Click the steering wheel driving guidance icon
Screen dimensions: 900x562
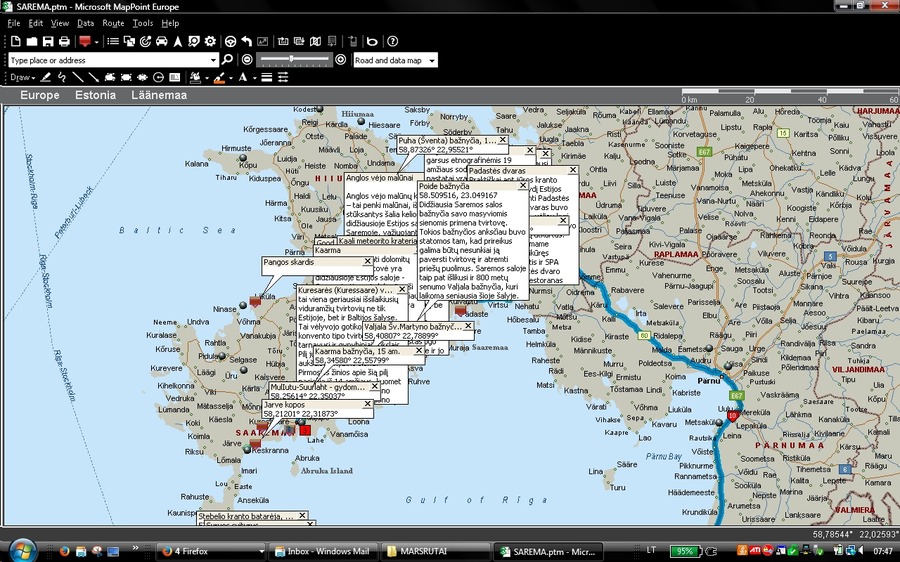230,41
